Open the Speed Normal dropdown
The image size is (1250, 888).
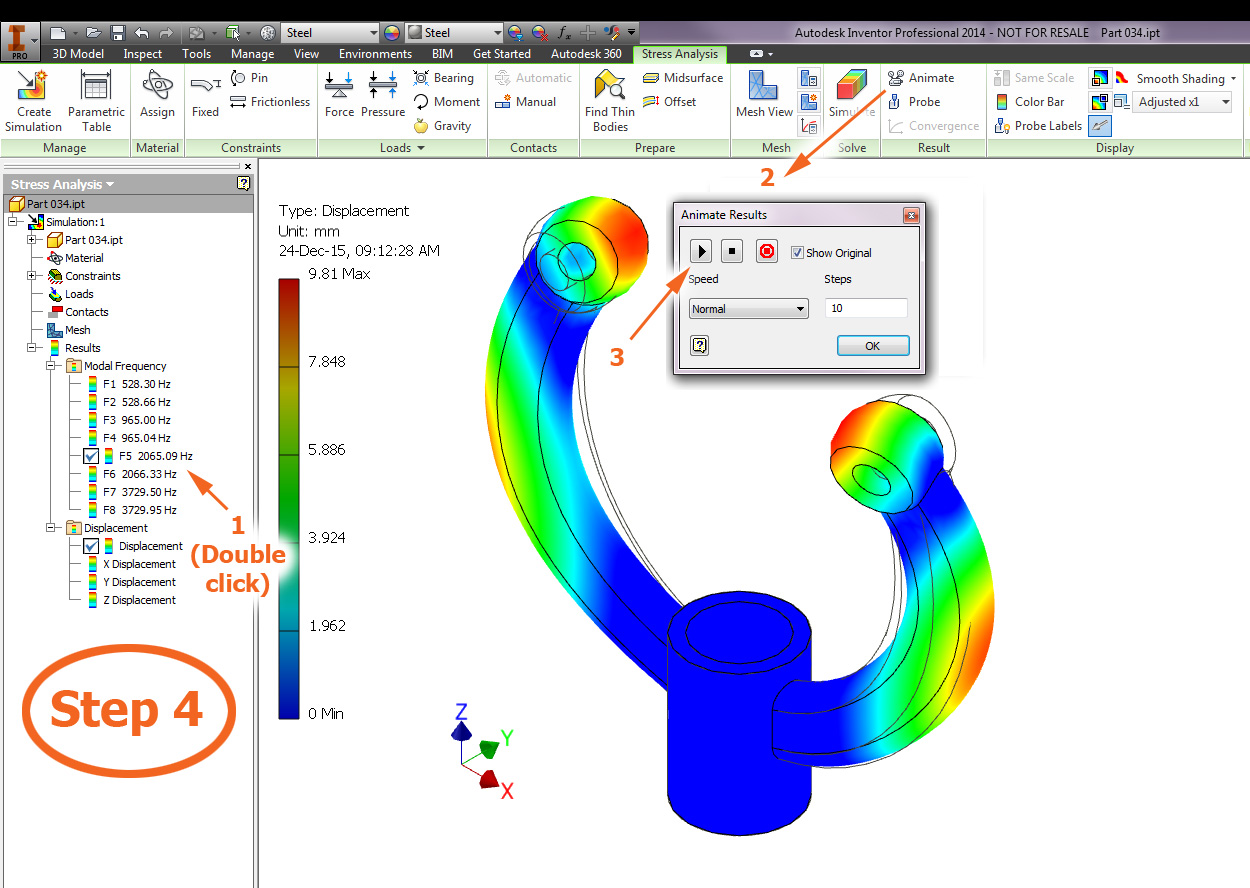(749, 309)
